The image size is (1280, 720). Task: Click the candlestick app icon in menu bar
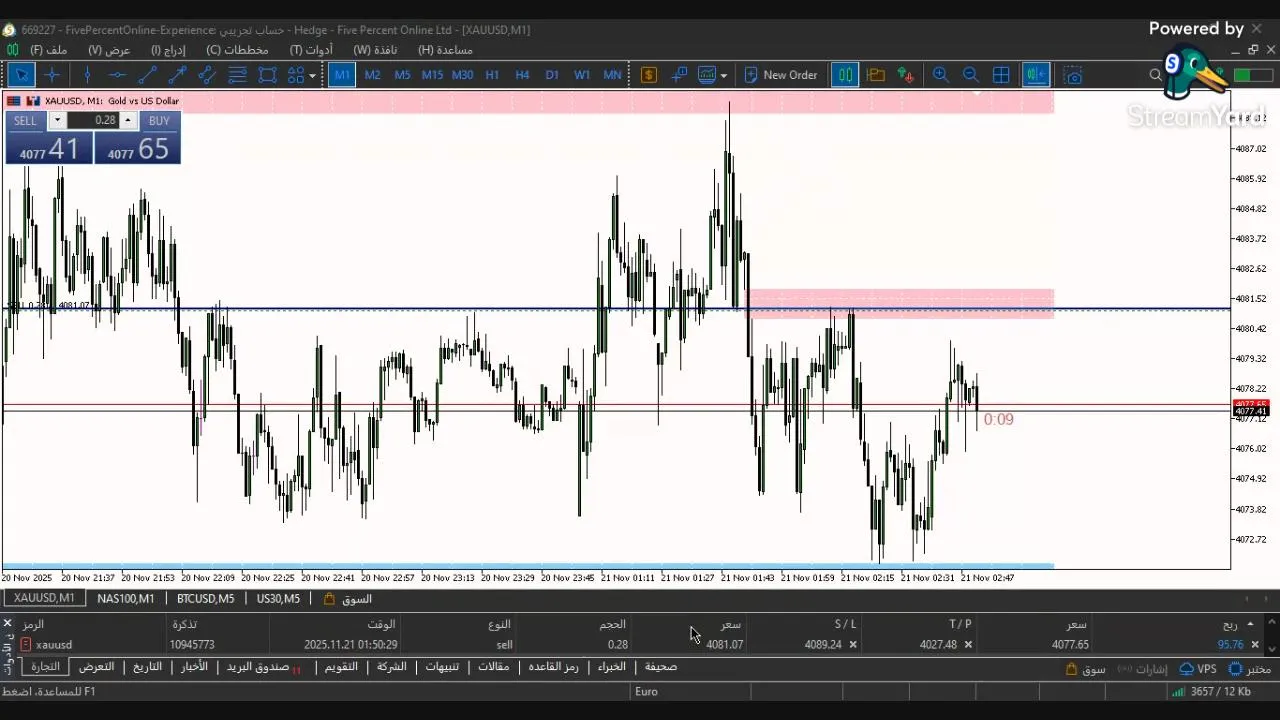pyautogui.click(x=13, y=49)
